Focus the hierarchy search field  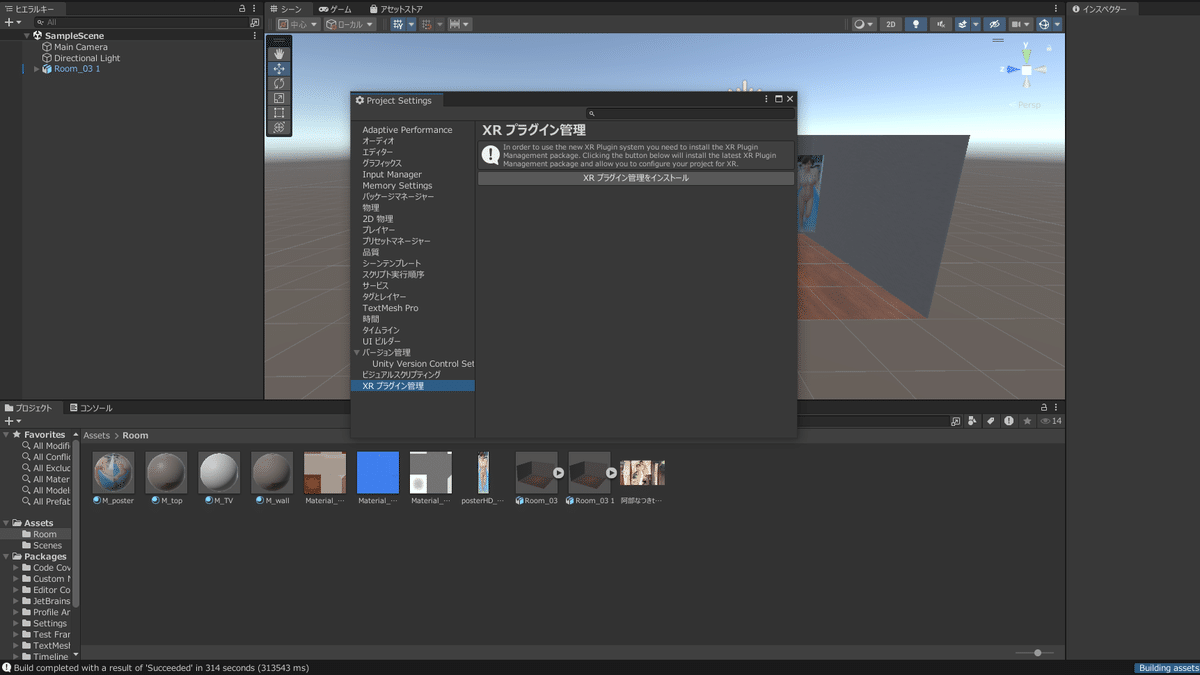point(140,21)
